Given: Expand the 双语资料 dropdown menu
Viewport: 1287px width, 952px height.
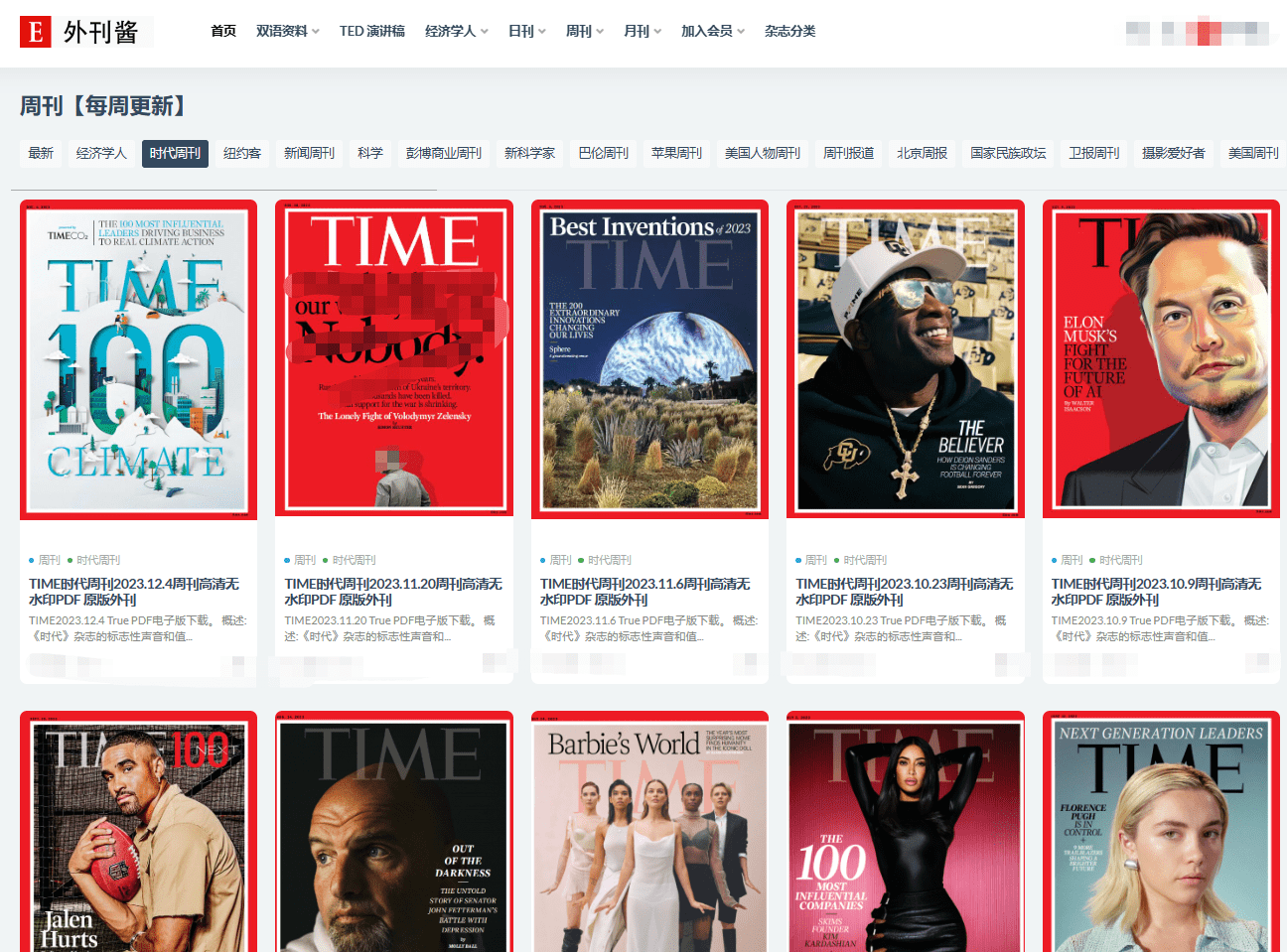Looking at the screenshot, I should pyautogui.click(x=288, y=31).
